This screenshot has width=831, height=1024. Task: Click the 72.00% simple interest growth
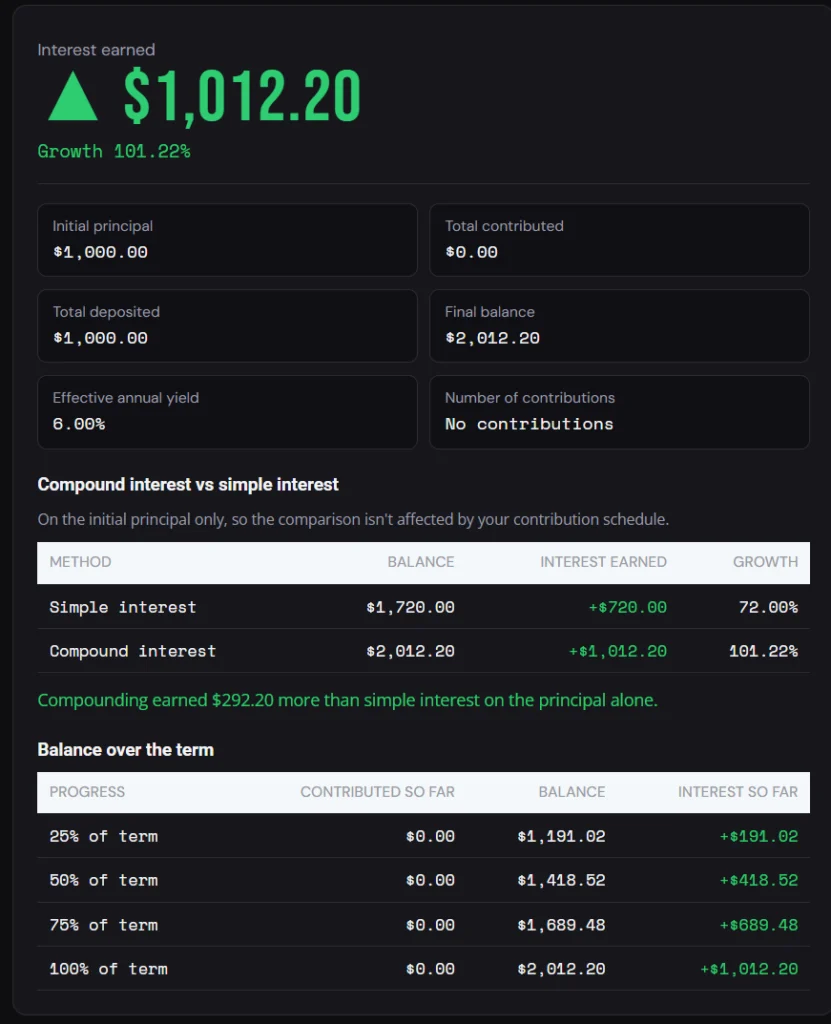pos(768,607)
